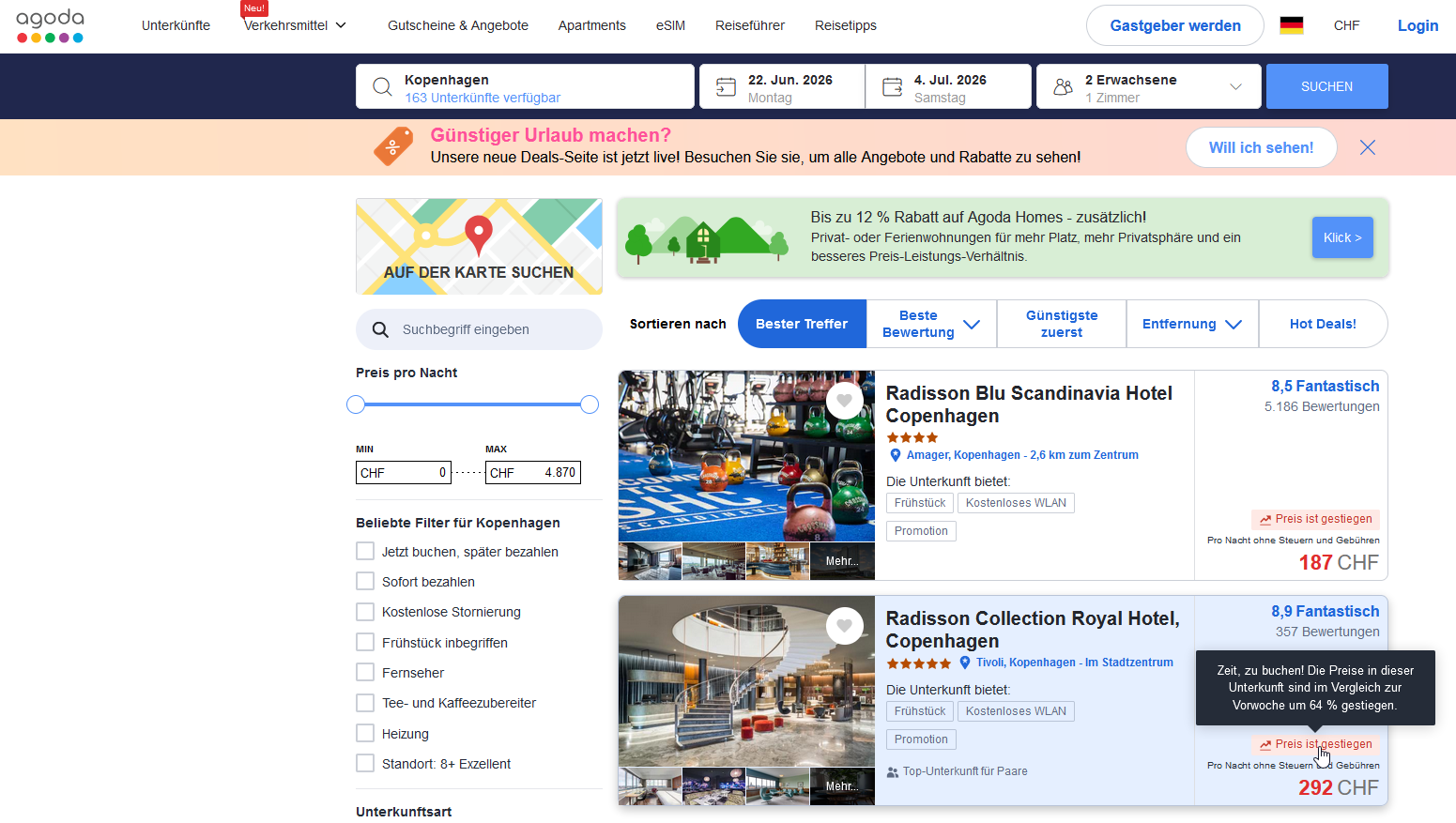
Task: Open the German flag language selector
Action: [1292, 25]
